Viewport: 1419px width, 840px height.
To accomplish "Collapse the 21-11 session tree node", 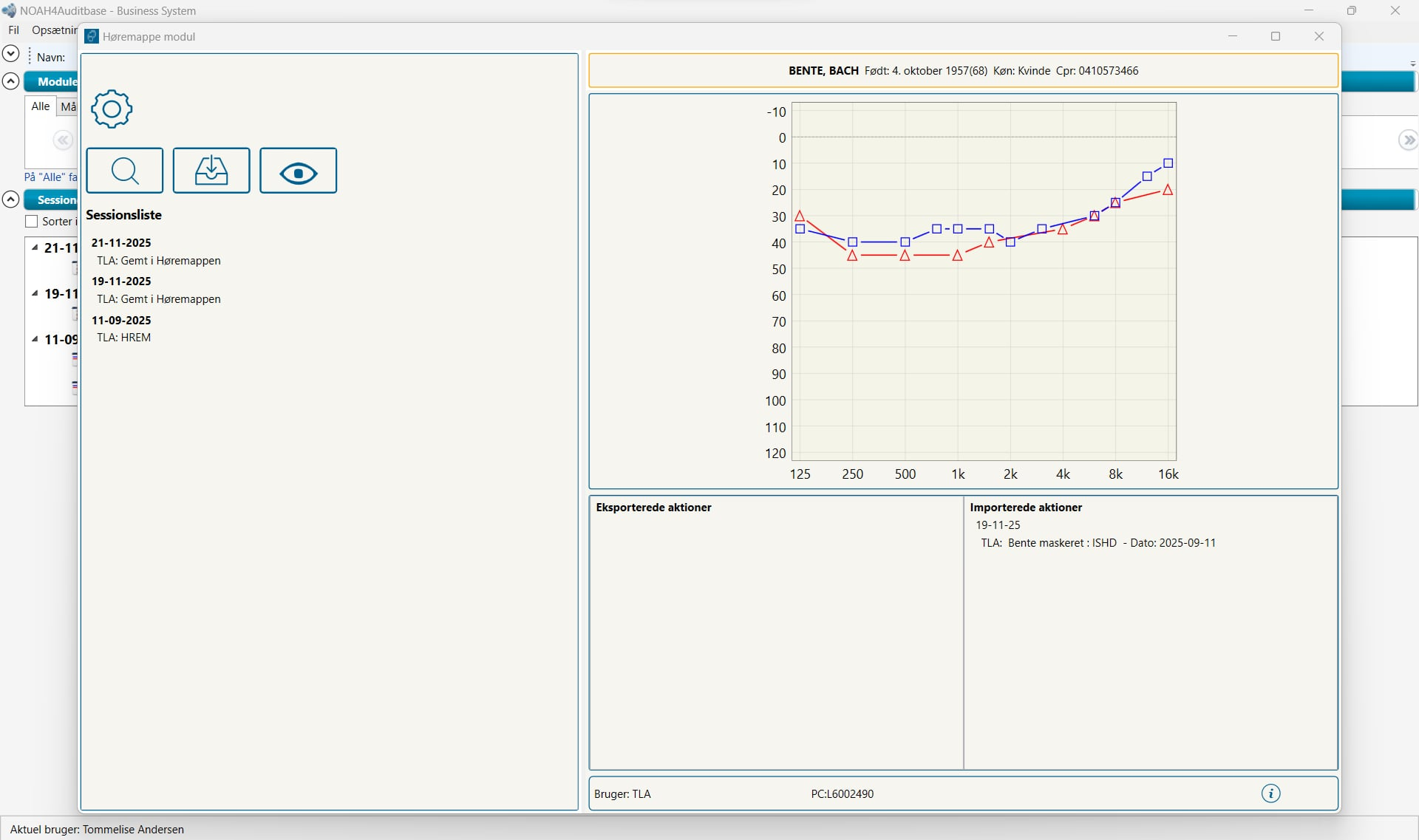I will (x=35, y=248).
